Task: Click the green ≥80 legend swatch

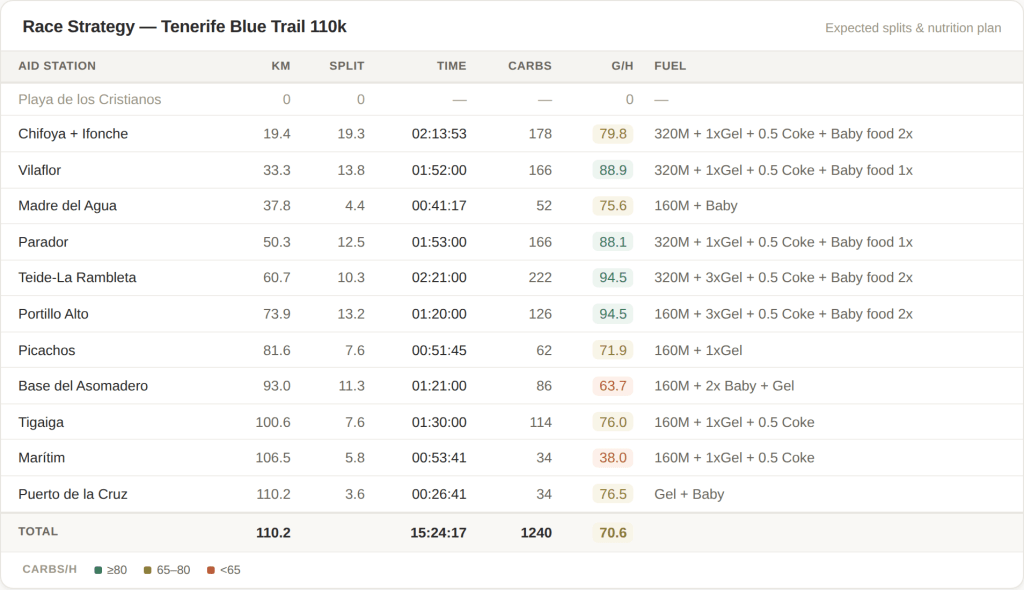Action: pos(98,570)
